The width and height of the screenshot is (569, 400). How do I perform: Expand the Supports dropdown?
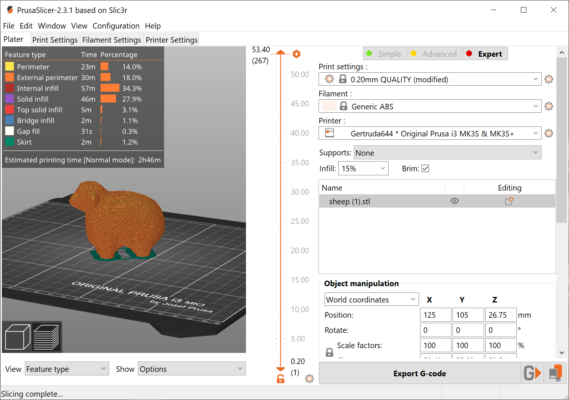(447, 153)
